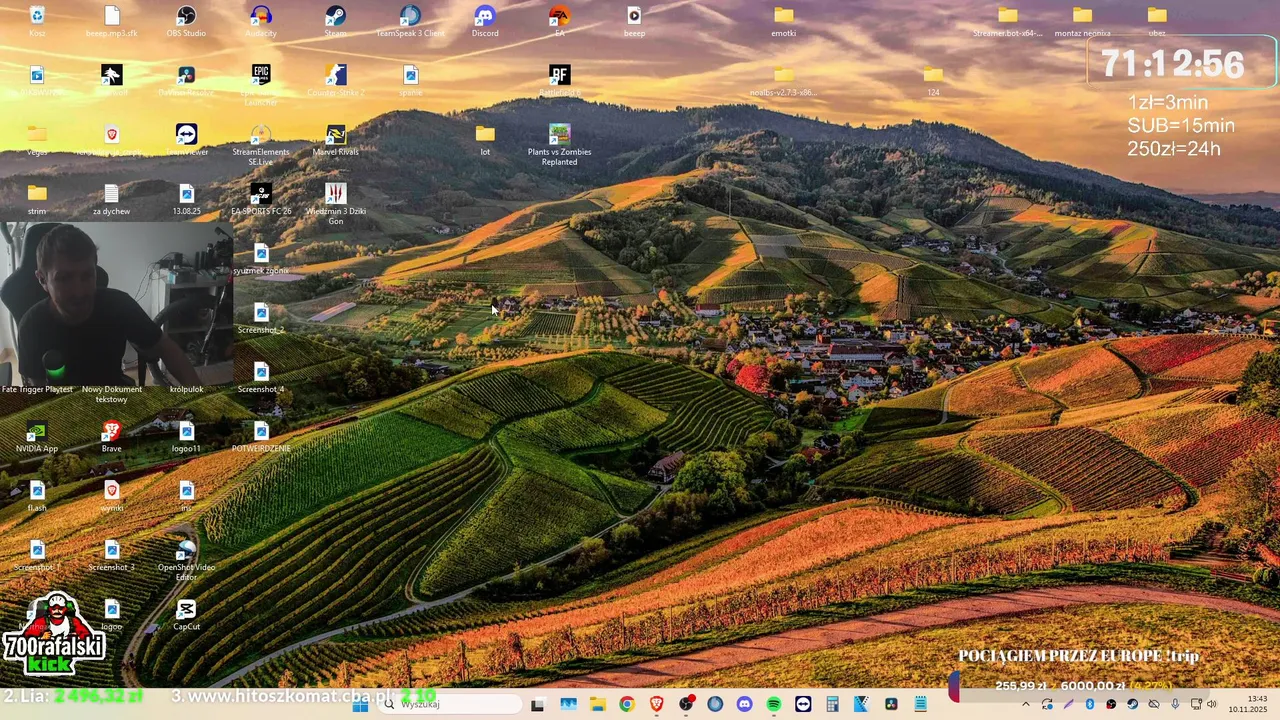The height and width of the screenshot is (720, 1280).
Task: Show hidden system tray icons
Action: tap(1026, 704)
